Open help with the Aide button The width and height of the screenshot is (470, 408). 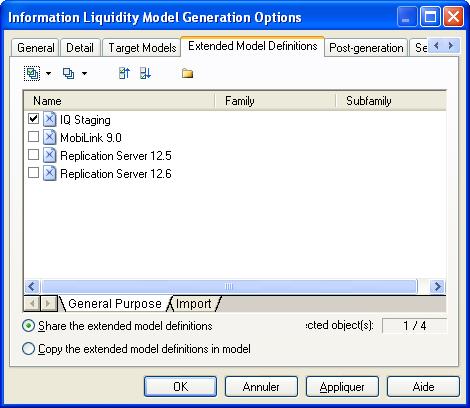423,387
